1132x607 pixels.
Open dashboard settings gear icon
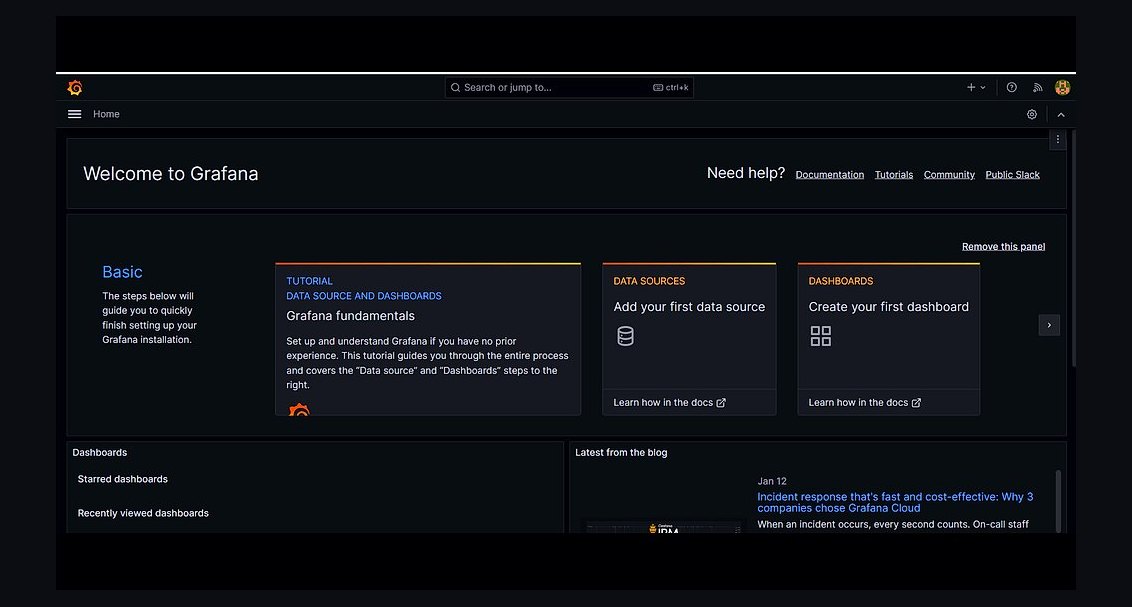pyautogui.click(x=1032, y=114)
